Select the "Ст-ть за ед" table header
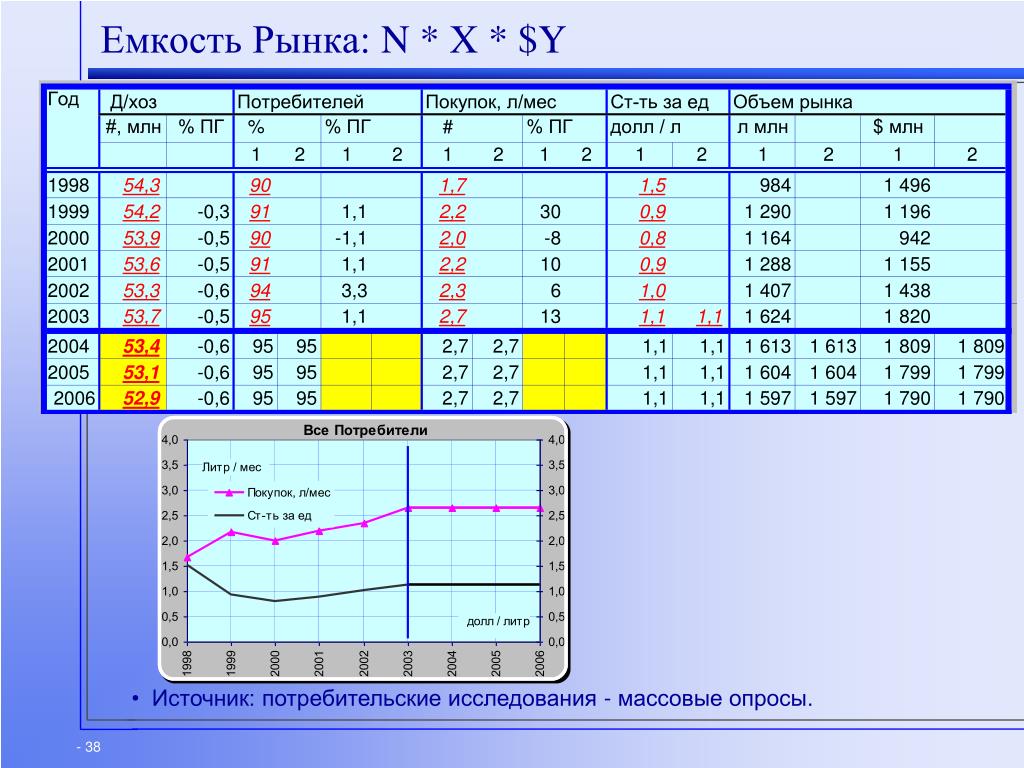 tap(659, 102)
